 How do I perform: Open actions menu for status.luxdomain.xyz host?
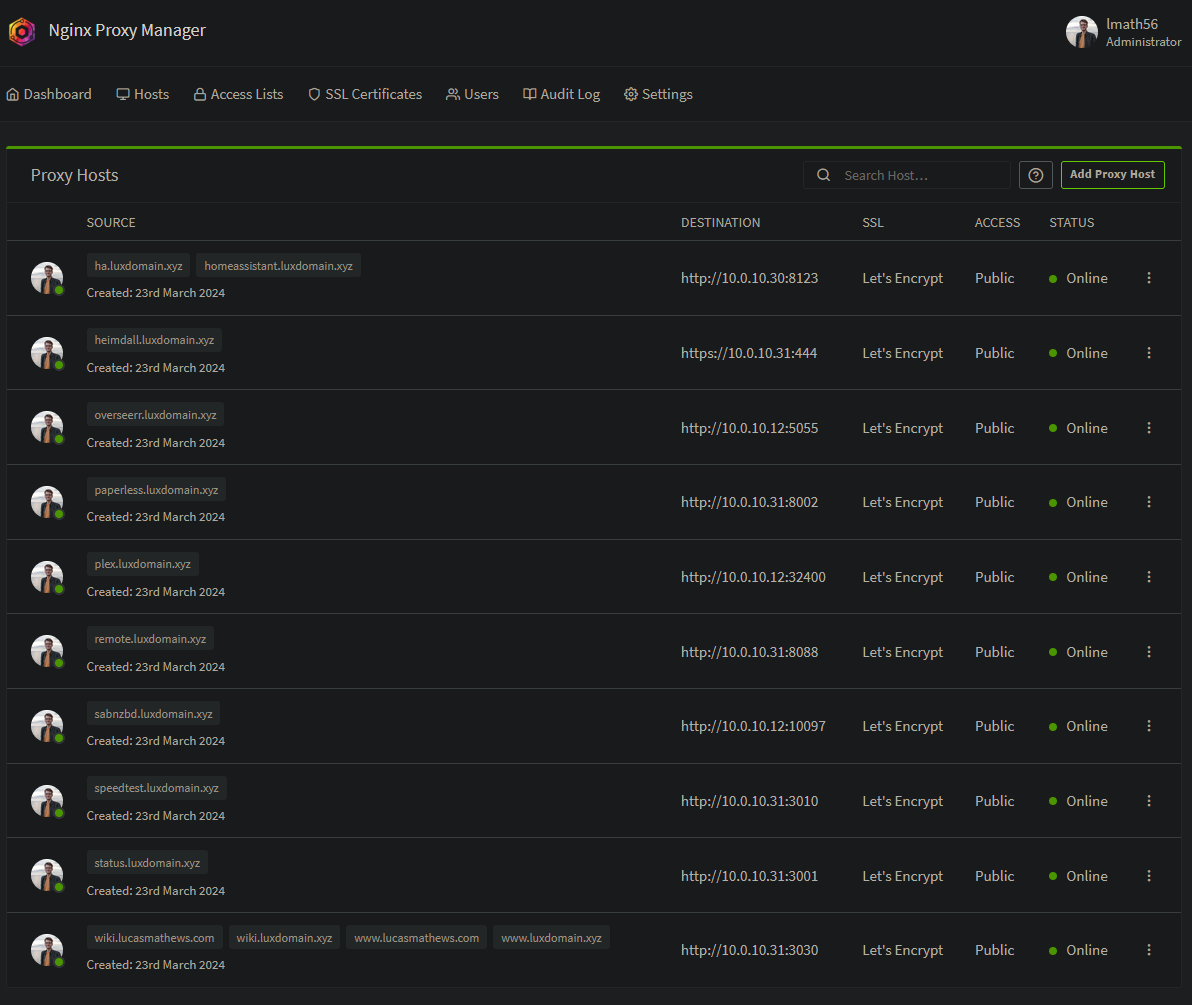tap(1148, 876)
